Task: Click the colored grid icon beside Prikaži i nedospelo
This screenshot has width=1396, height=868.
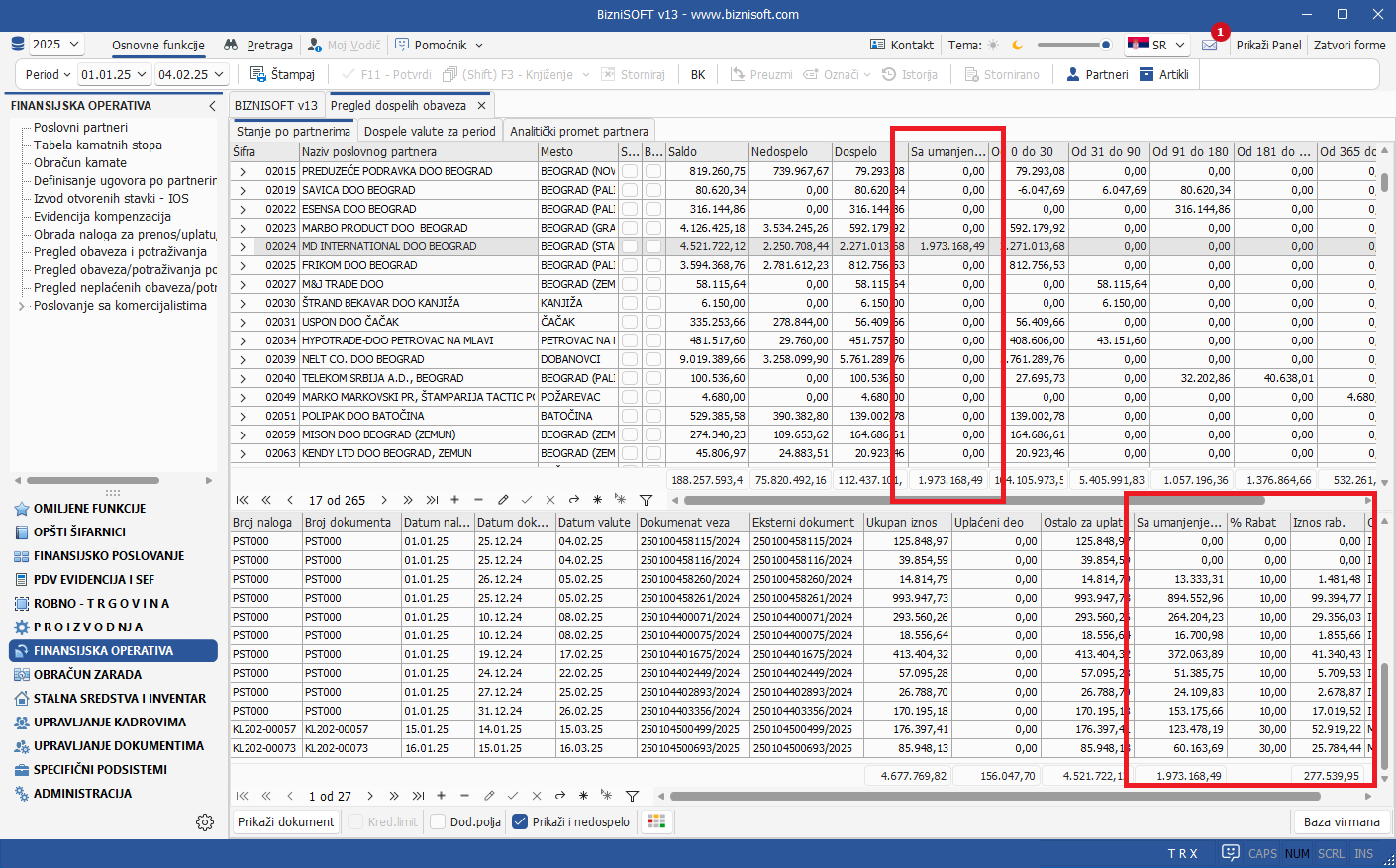Action: pyautogui.click(x=655, y=821)
